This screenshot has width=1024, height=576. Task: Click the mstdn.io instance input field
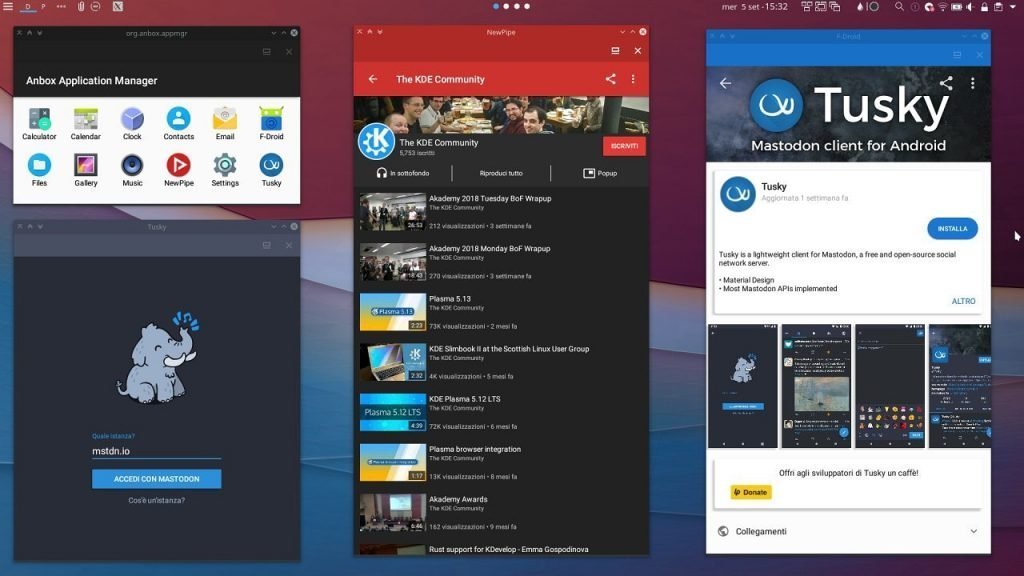coord(157,451)
